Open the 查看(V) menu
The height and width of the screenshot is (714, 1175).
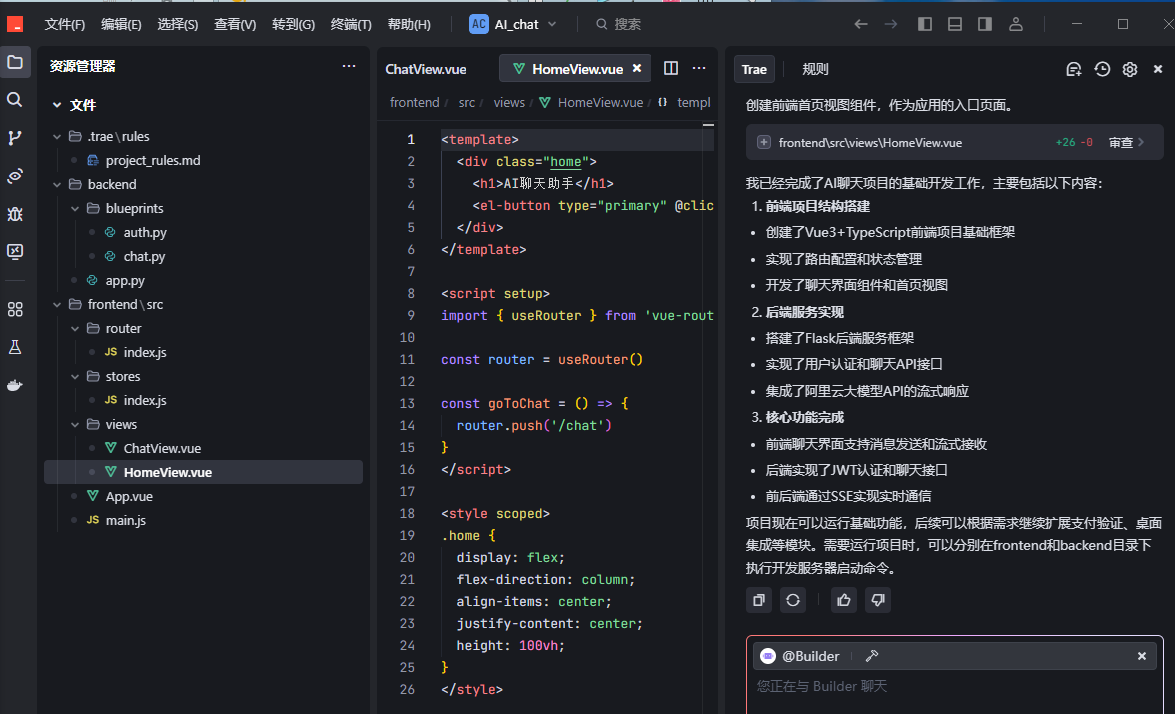235,24
